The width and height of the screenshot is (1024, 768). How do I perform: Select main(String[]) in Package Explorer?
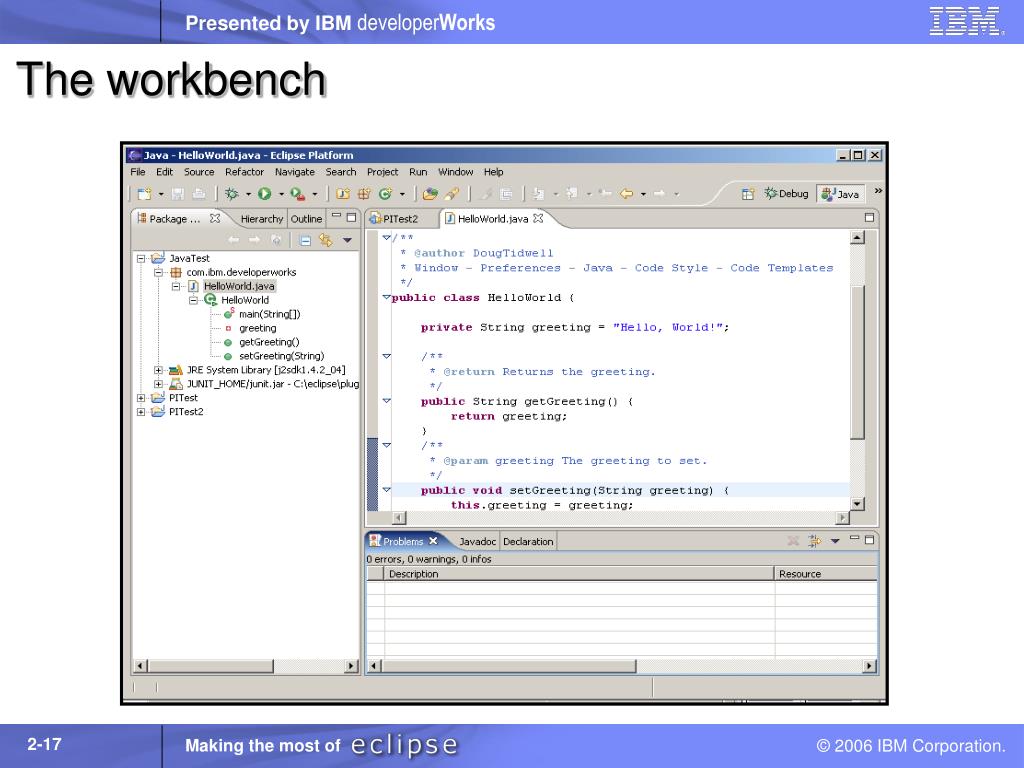click(x=269, y=314)
